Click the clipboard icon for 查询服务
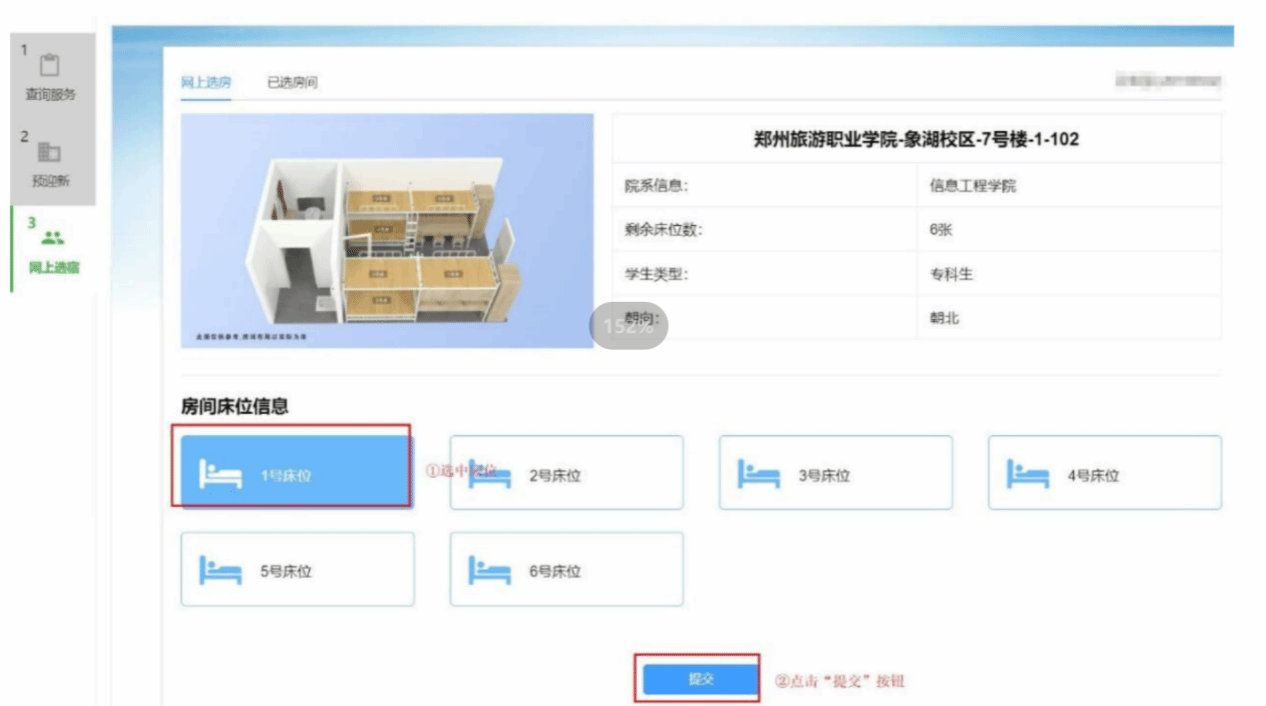1266x706 pixels. pyautogui.click(x=50, y=66)
